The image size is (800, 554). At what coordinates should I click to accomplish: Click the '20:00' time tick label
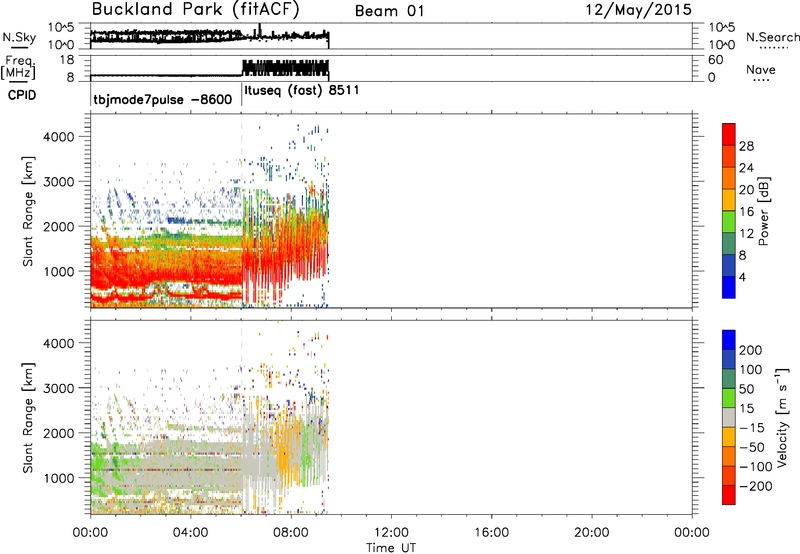(x=591, y=533)
